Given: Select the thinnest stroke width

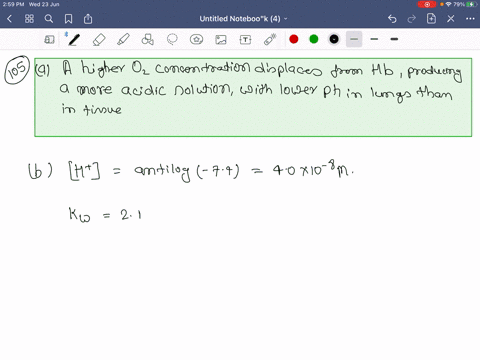Looking at the screenshot, I should tap(354, 39).
